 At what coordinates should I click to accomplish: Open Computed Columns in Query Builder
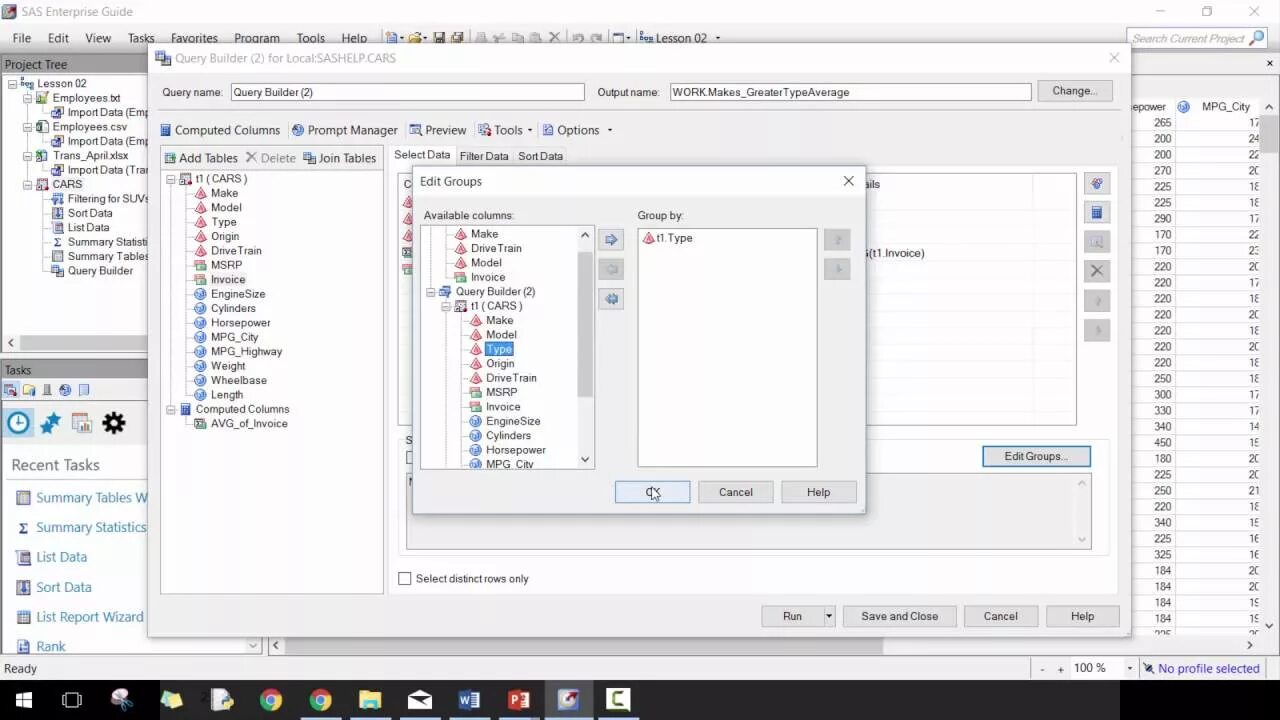click(220, 130)
